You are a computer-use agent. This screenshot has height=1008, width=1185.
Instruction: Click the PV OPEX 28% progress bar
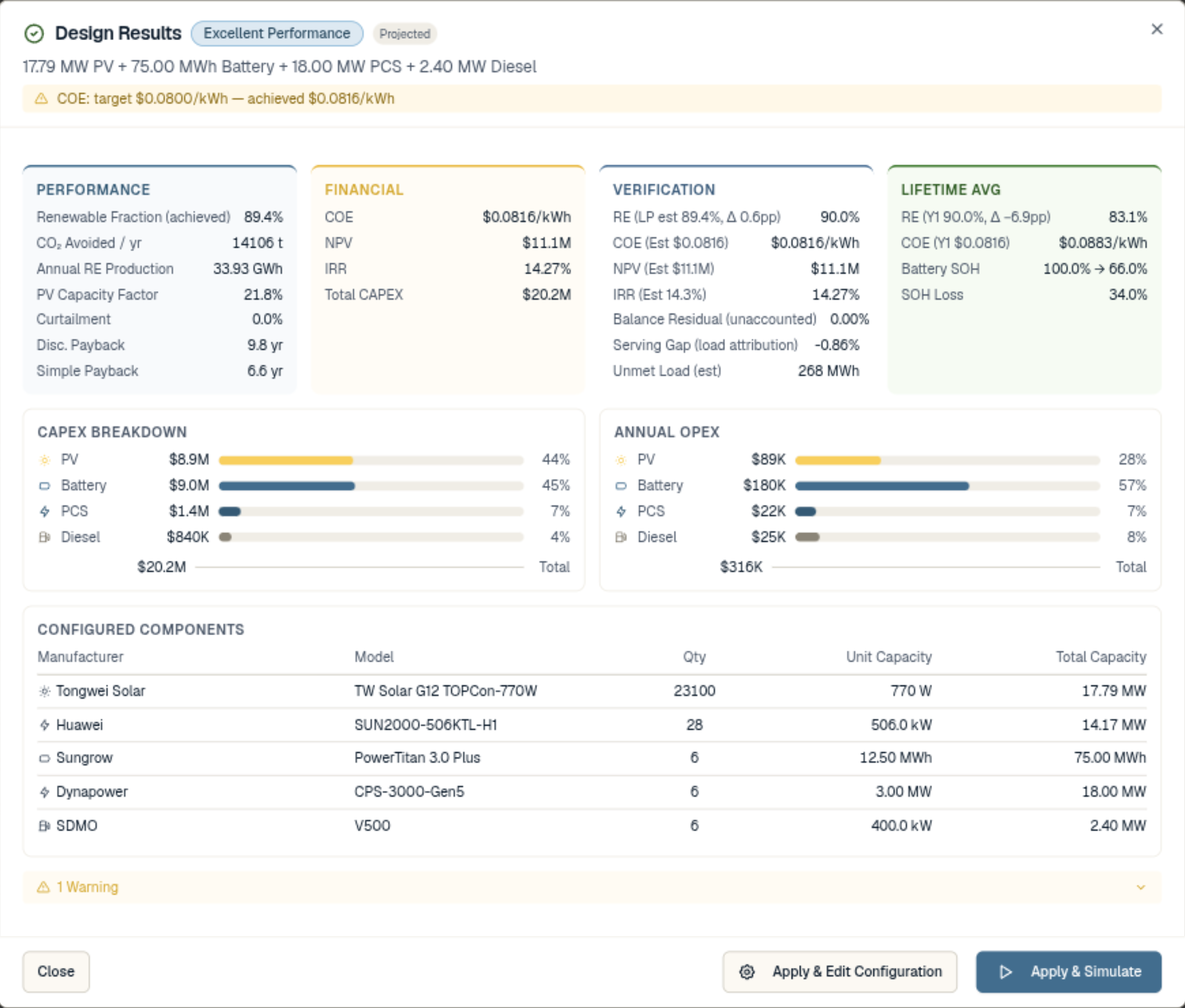[948, 460]
